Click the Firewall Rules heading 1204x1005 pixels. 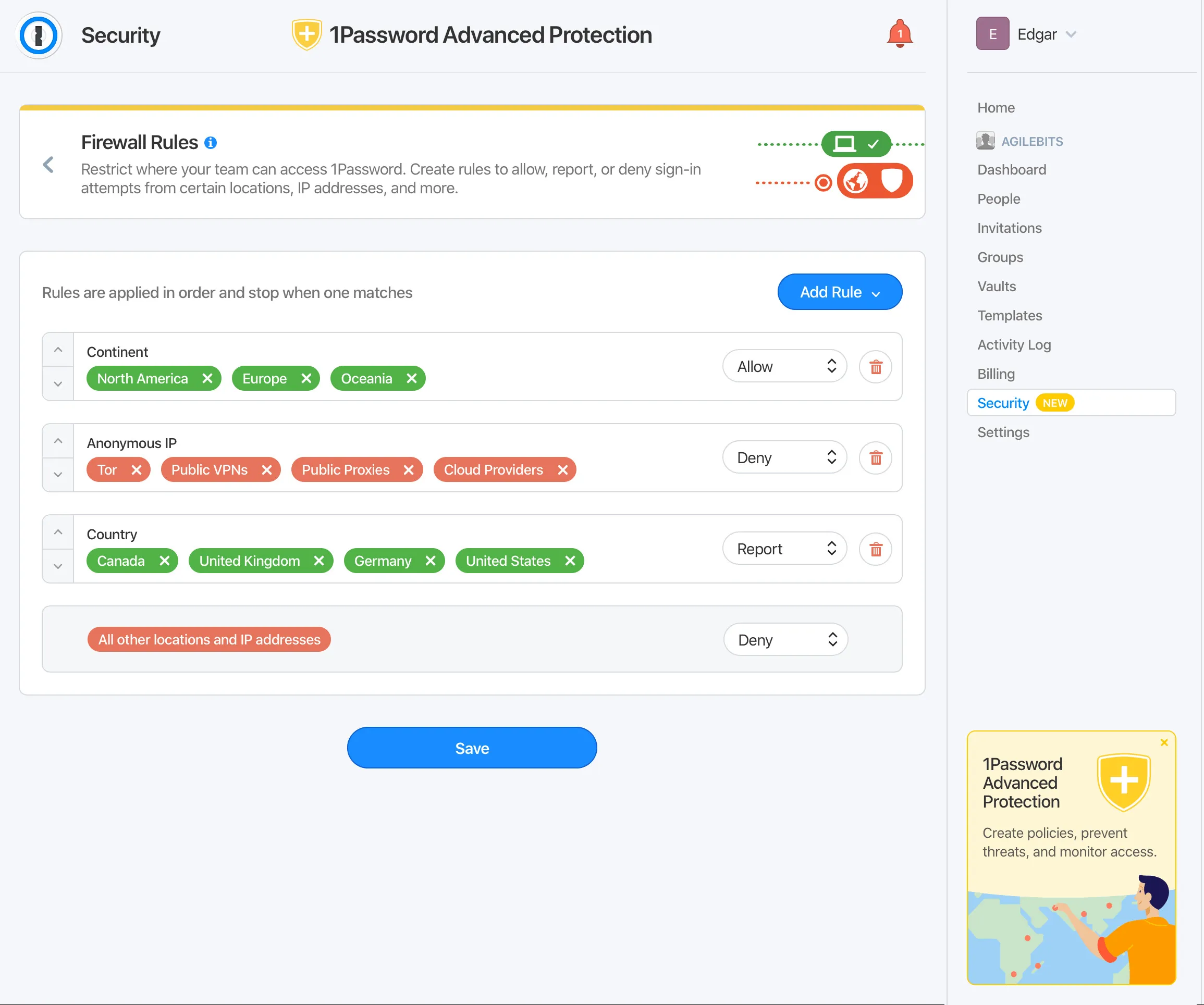click(139, 142)
